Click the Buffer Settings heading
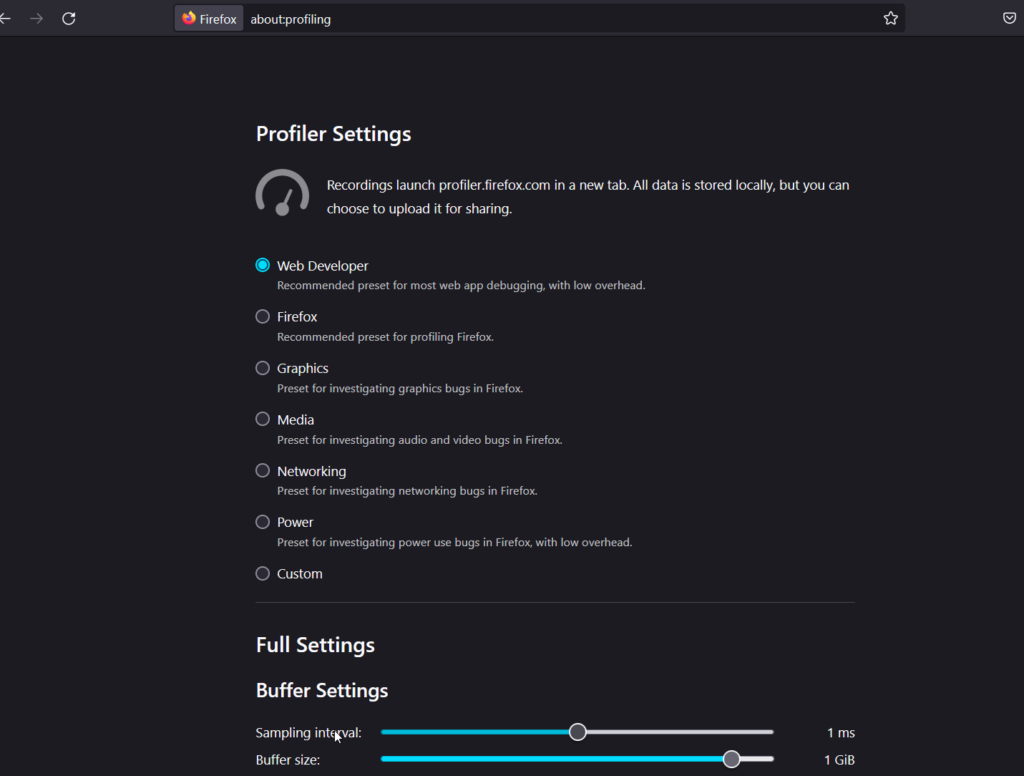Viewport: 1024px width, 776px height. (x=322, y=690)
